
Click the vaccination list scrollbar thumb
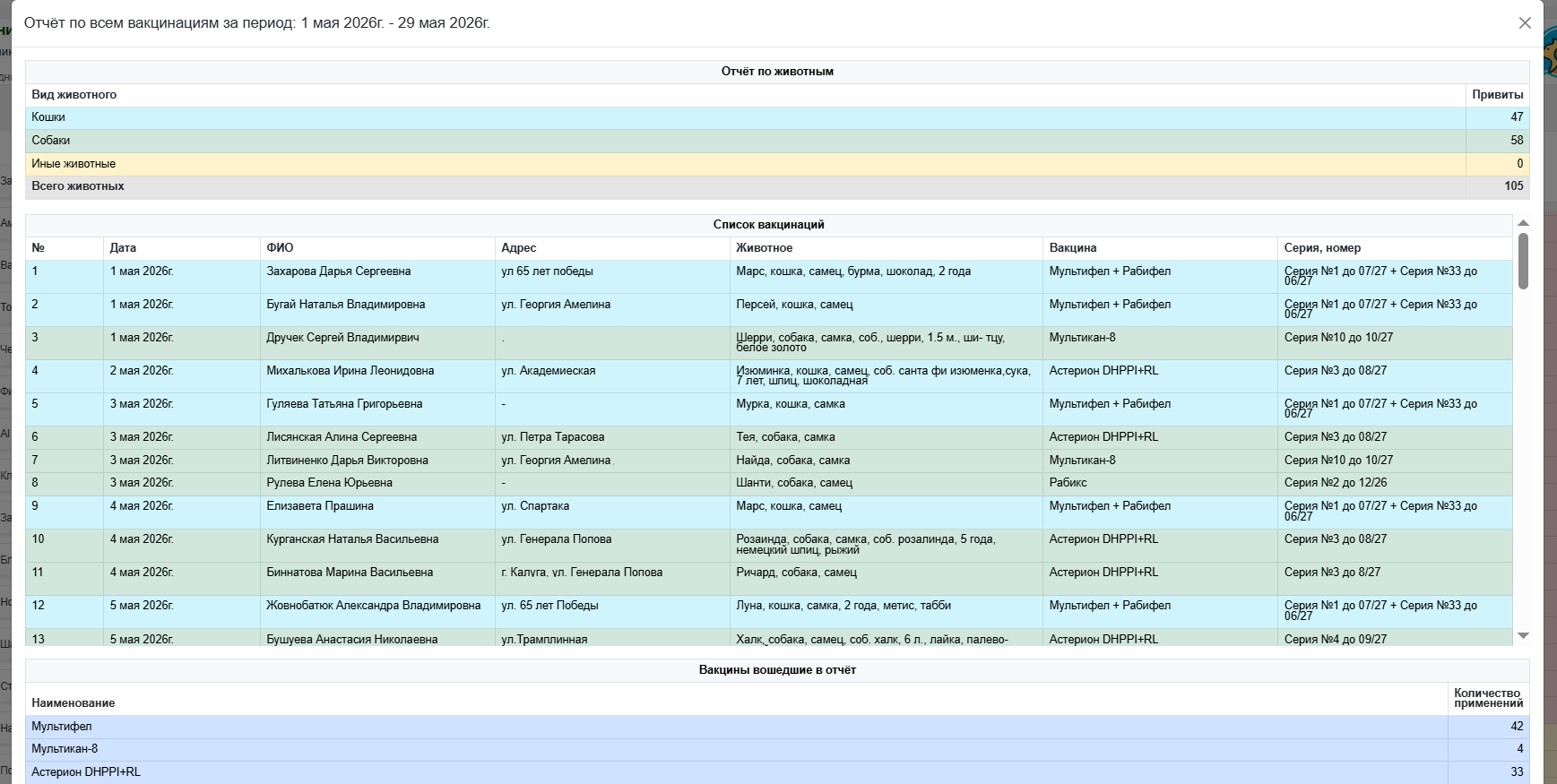pyautogui.click(x=1523, y=261)
